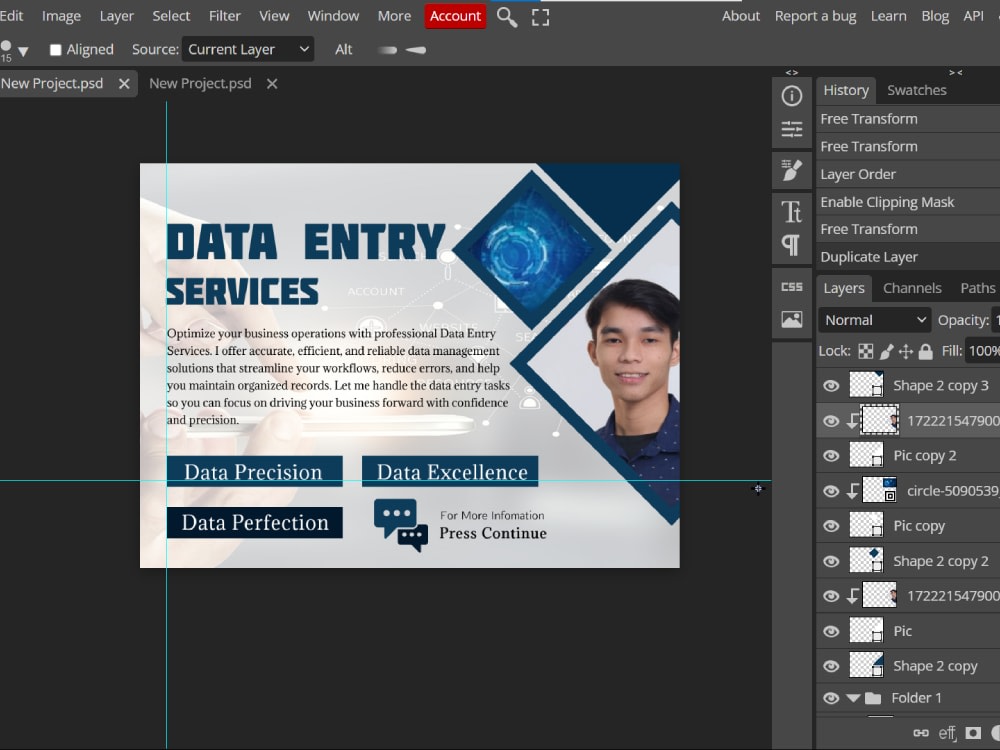Switch to second New Project.psd tab
Screen dimensions: 1000x750
pos(200,84)
